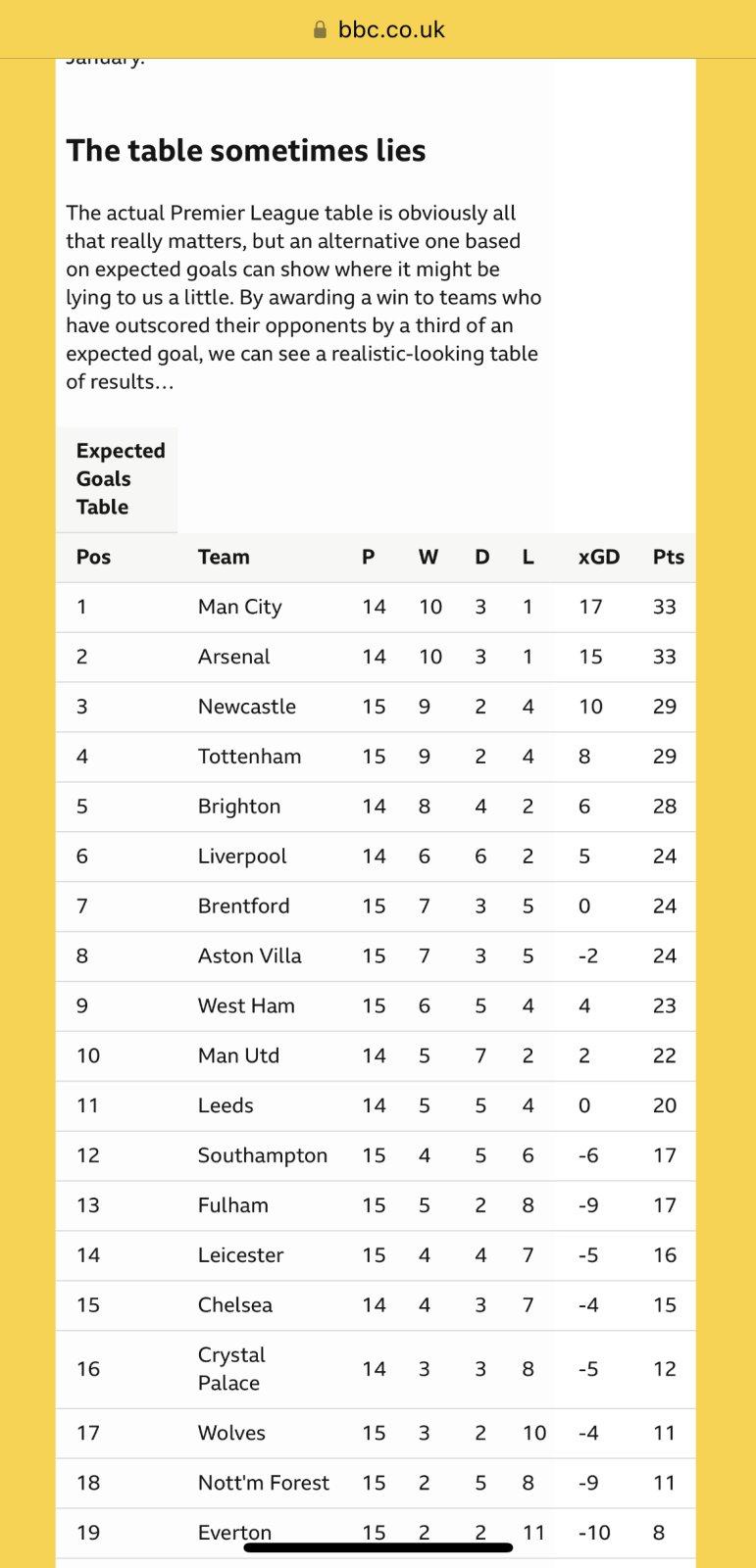Click Crystal Palace team name
This screenshot has width=756, height=1568.
(231, 1369)
